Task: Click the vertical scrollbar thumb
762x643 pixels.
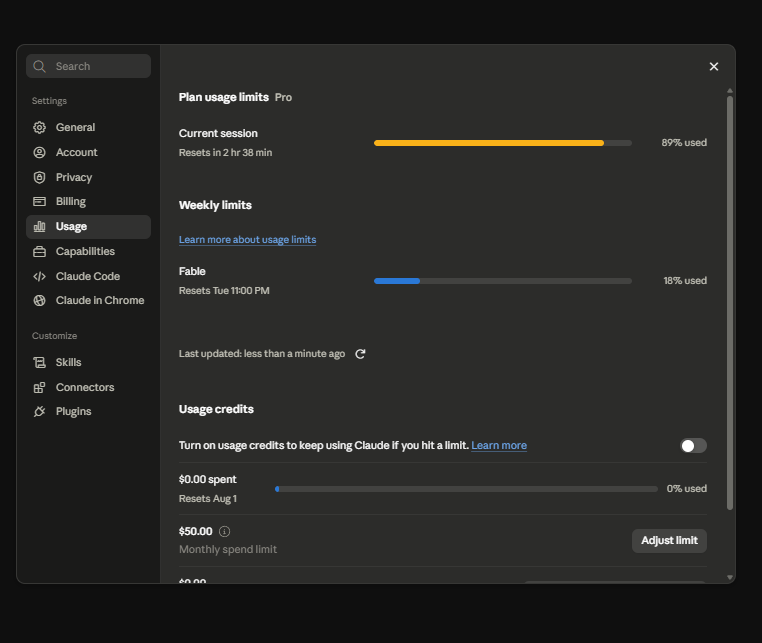Action: click(x=729, y=303)
